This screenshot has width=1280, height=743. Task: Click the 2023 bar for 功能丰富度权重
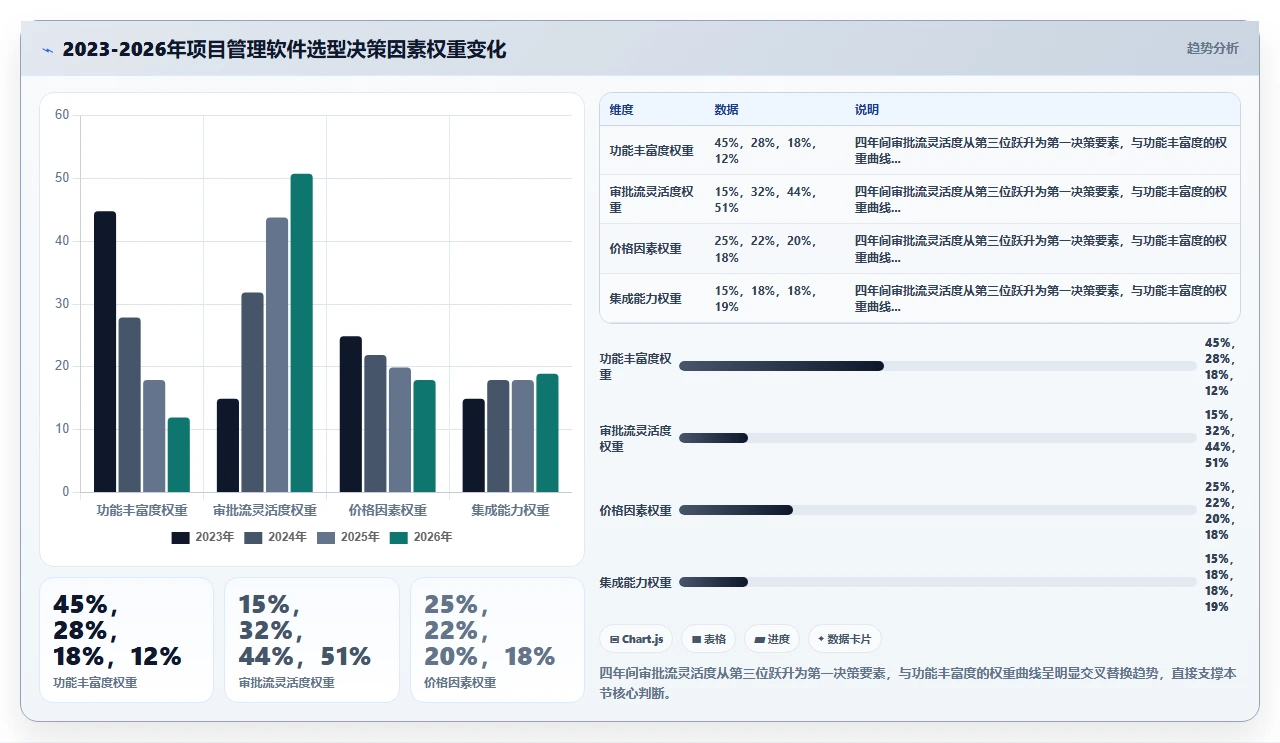pos(105,352)
